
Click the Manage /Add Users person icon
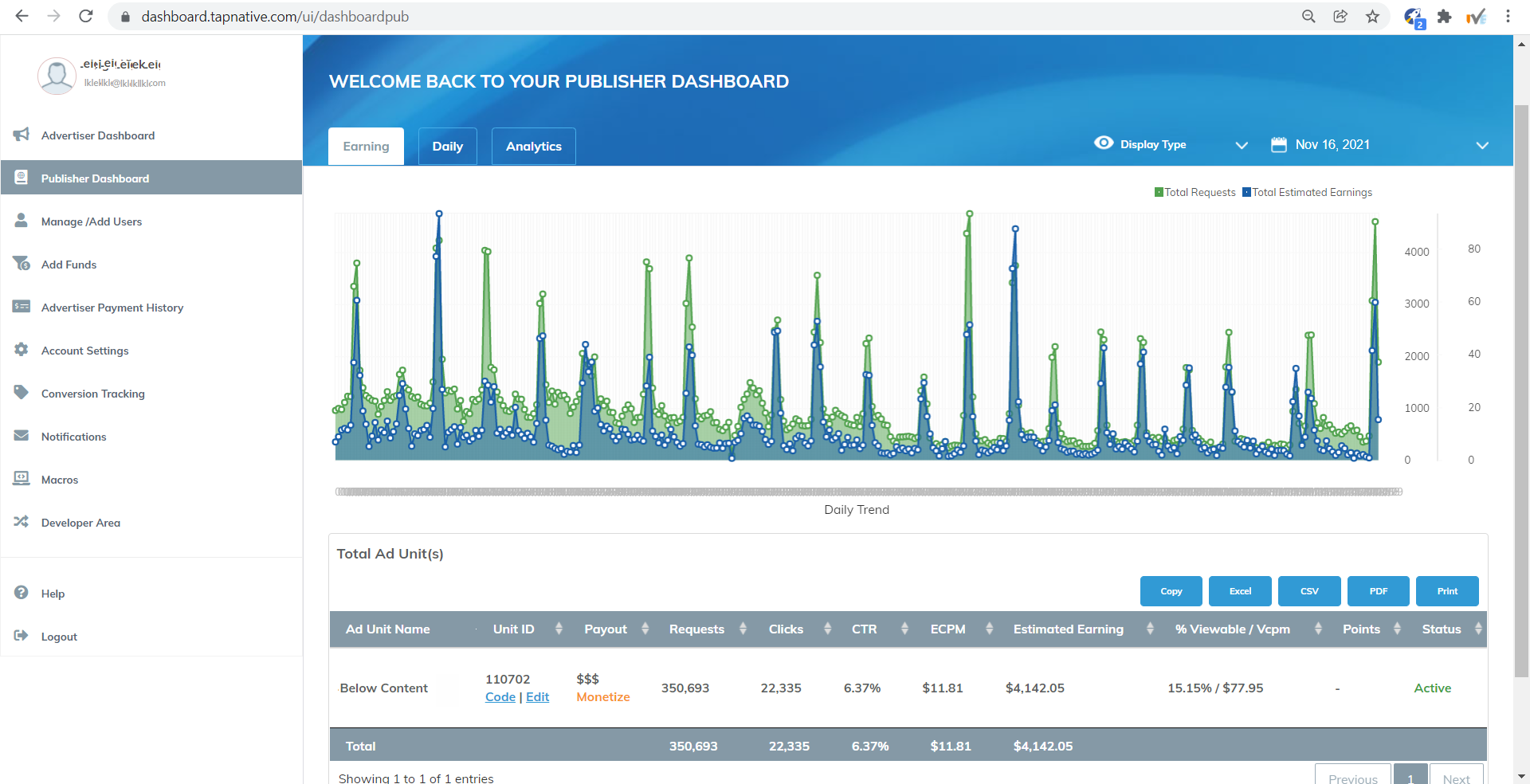click(x=22, y=221)
